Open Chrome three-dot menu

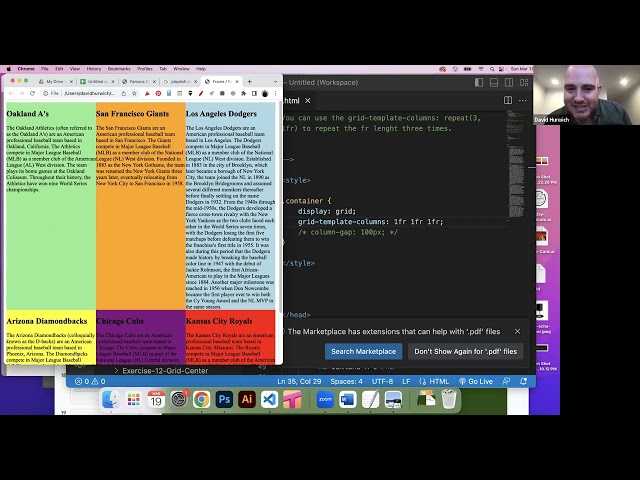click(x=276, y=93)
